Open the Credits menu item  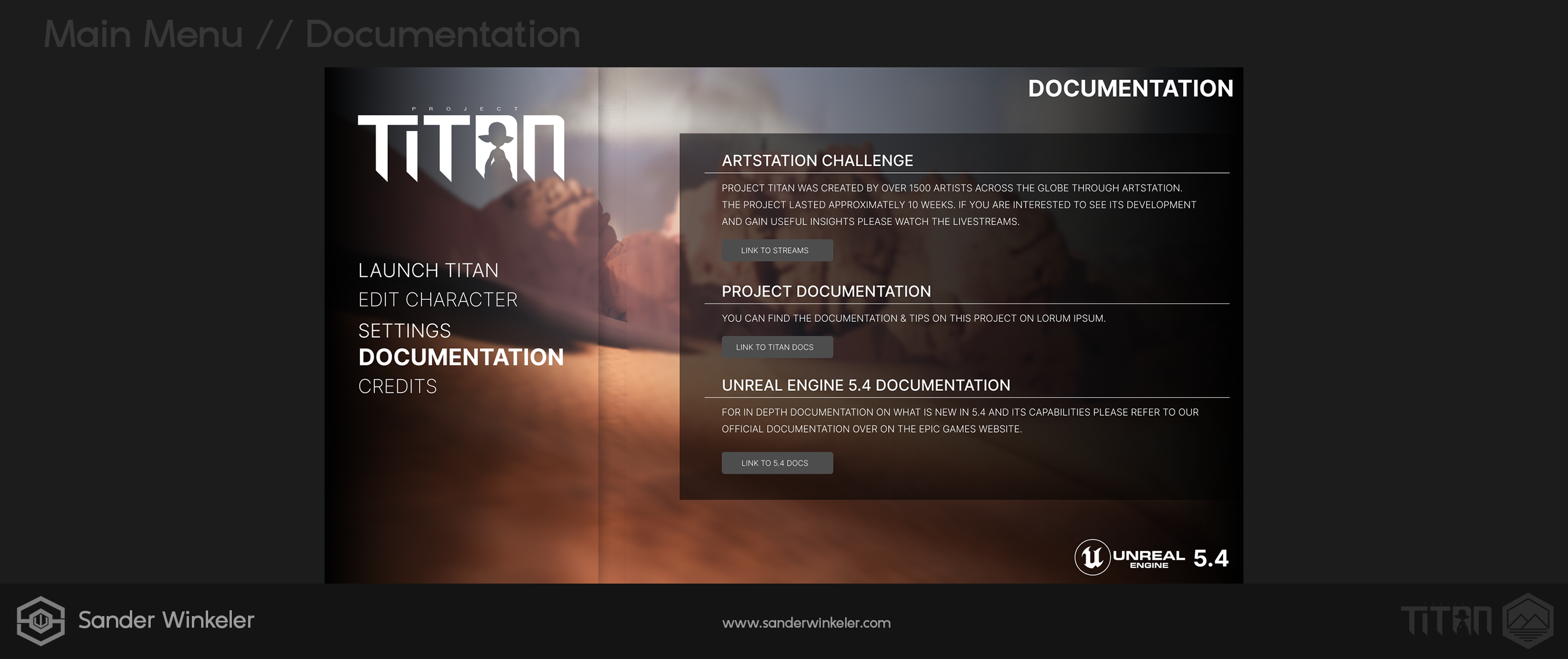(x=398, y=387)
